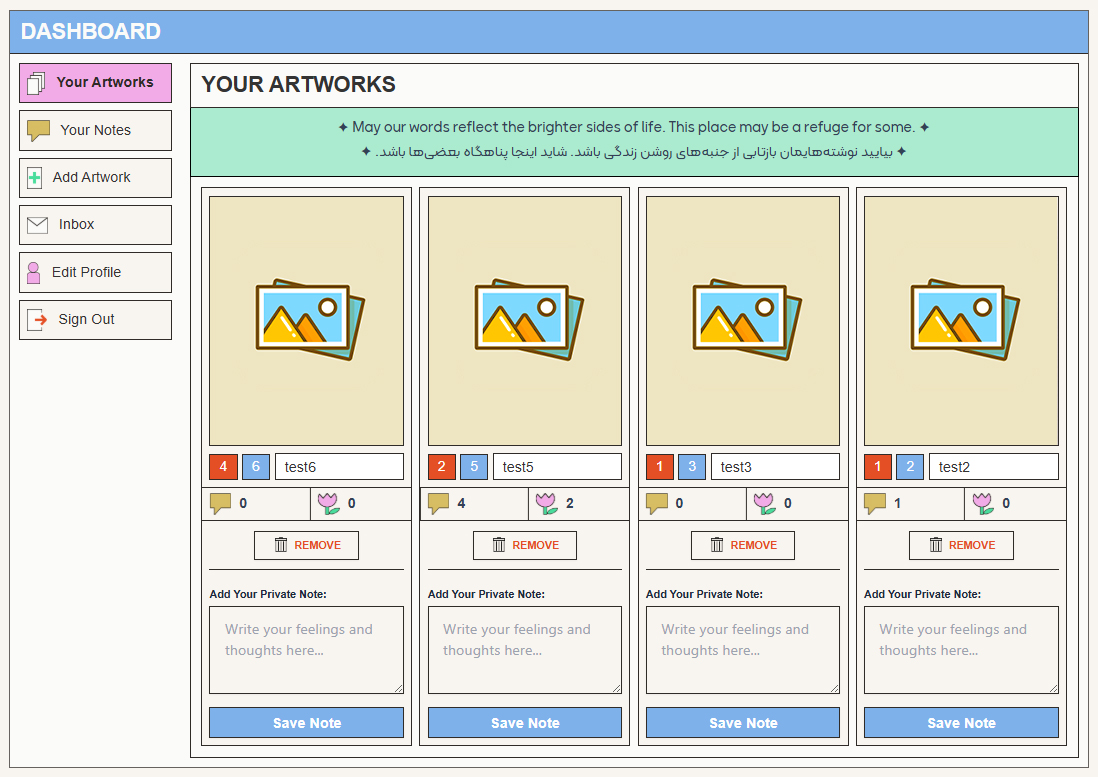The height and width of the screenshot is (777, 1098).
Task: Click the envelope Inbox icon
Action: coord(37,225)
